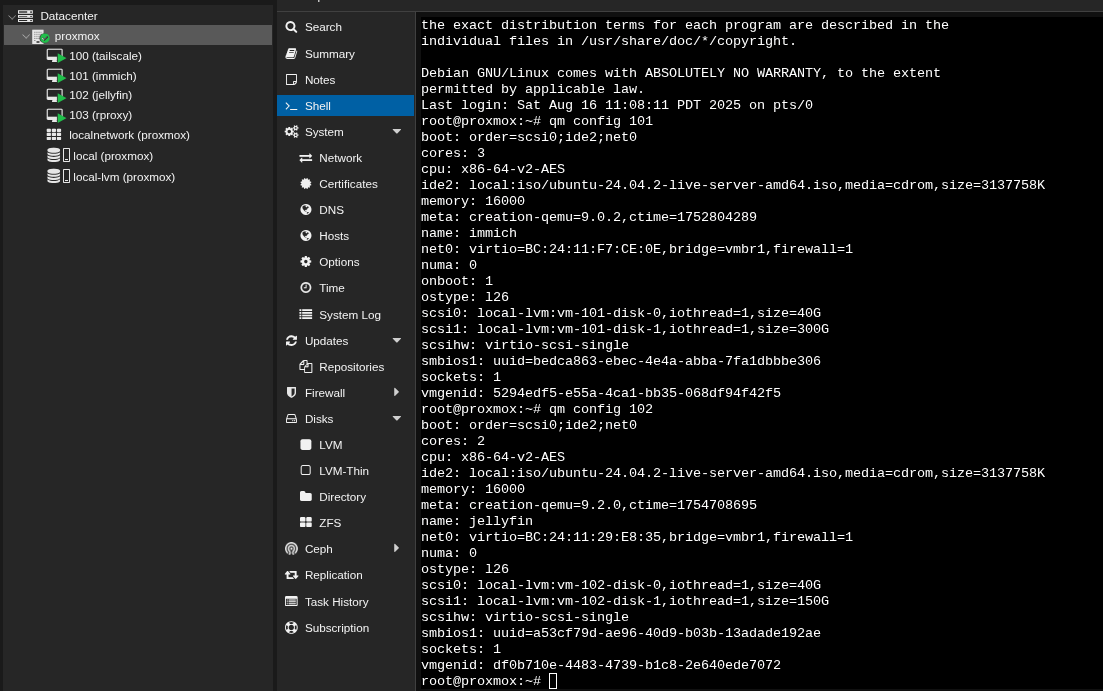Select VM 102 (jellyfin) in tree
The width and height of the screenshot is (1103, 691).
tap(100, 95)
